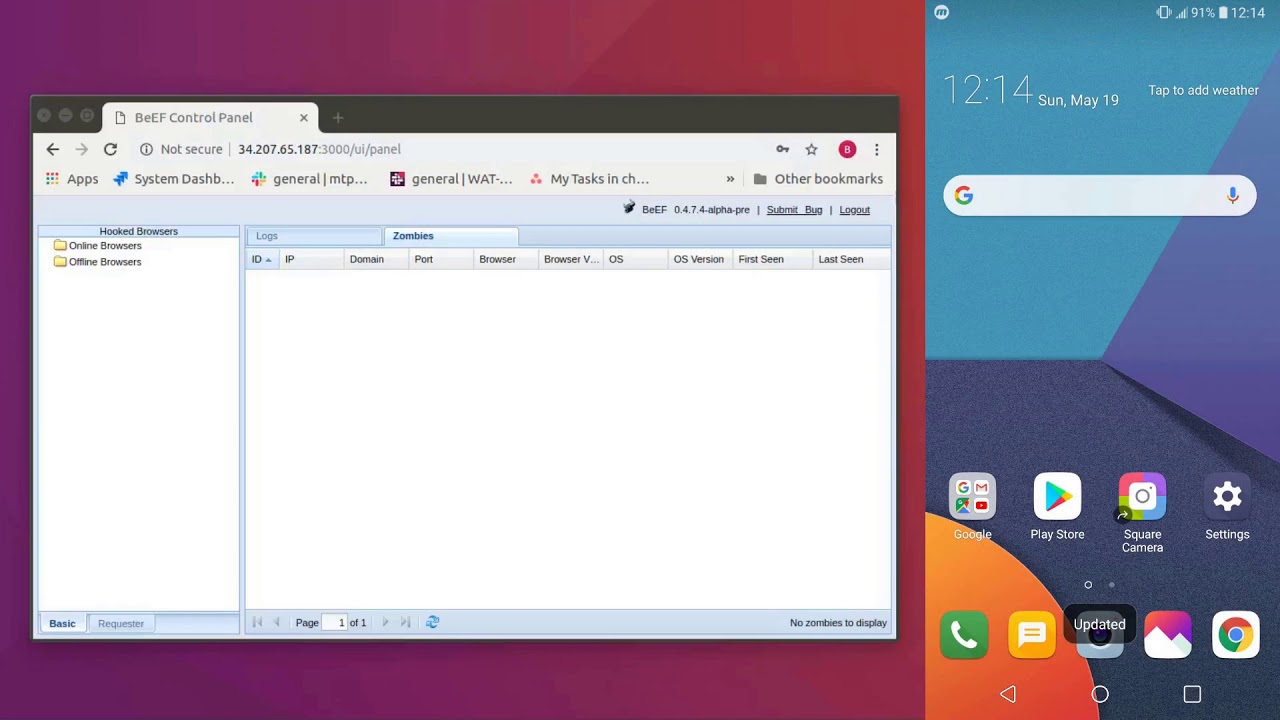Expand the Offline Browsers folder
This screenshot has height=720, width=1280.
click(97, 262)
